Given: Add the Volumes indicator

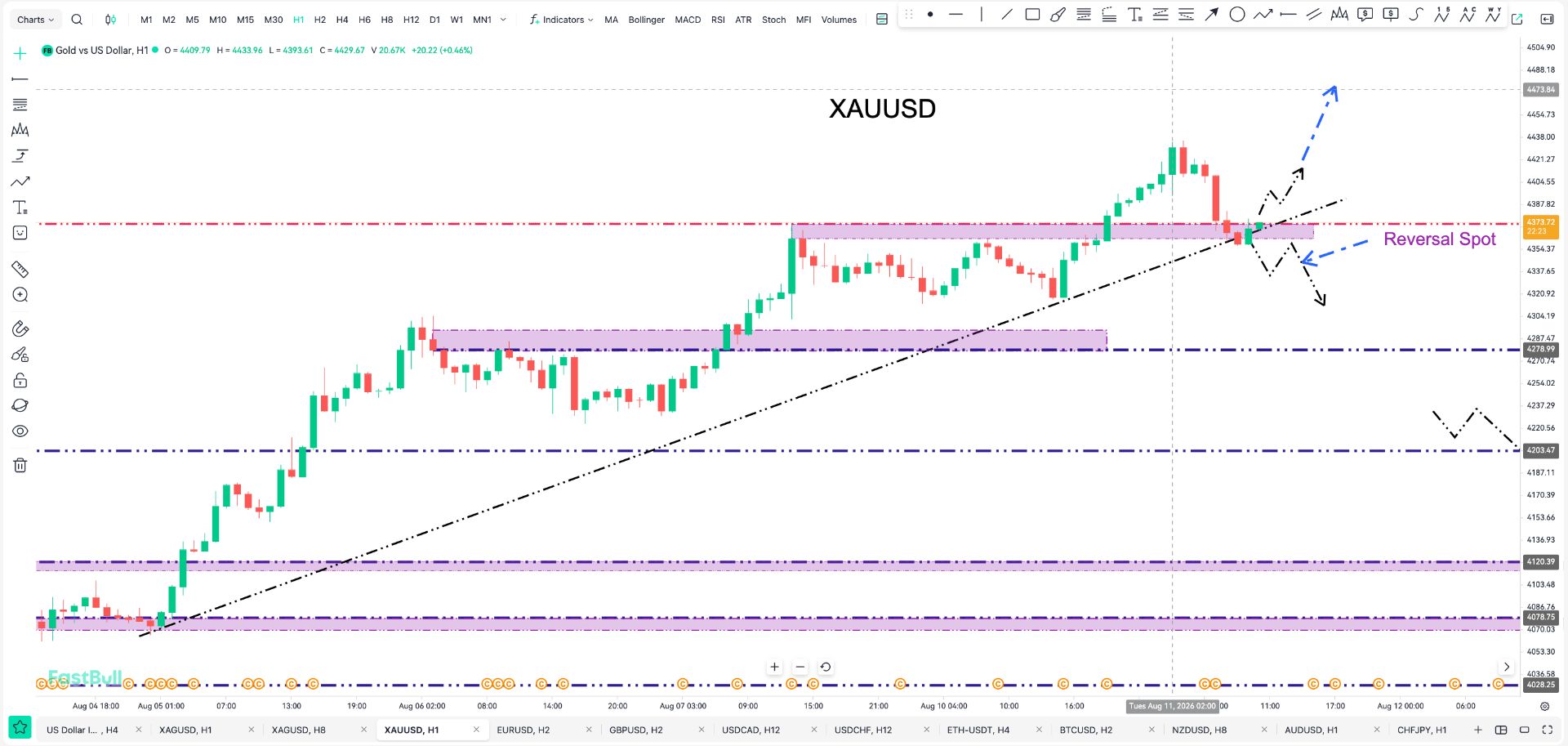Looking at the screenshot, I should click(x=839, y=20).
